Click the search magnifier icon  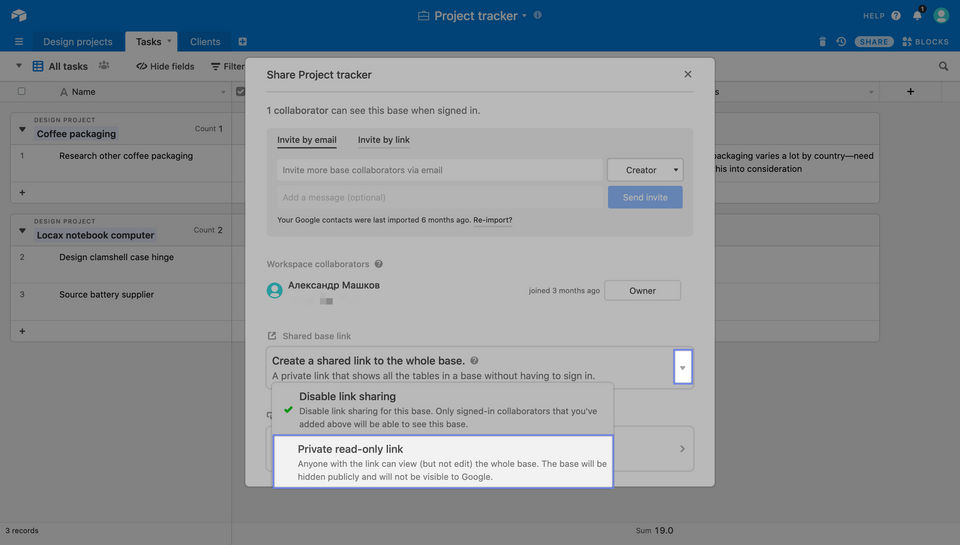coord(943,66)
